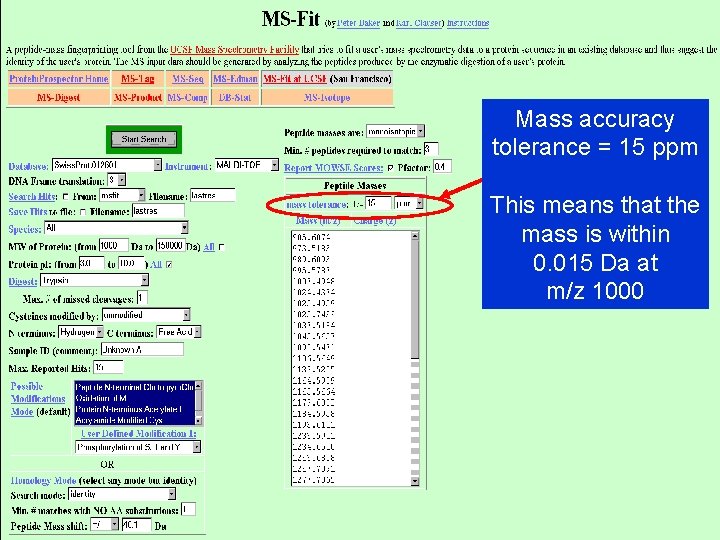Click the Pfactor input field
Screen dimensions: 720x540
pos(442,166)
